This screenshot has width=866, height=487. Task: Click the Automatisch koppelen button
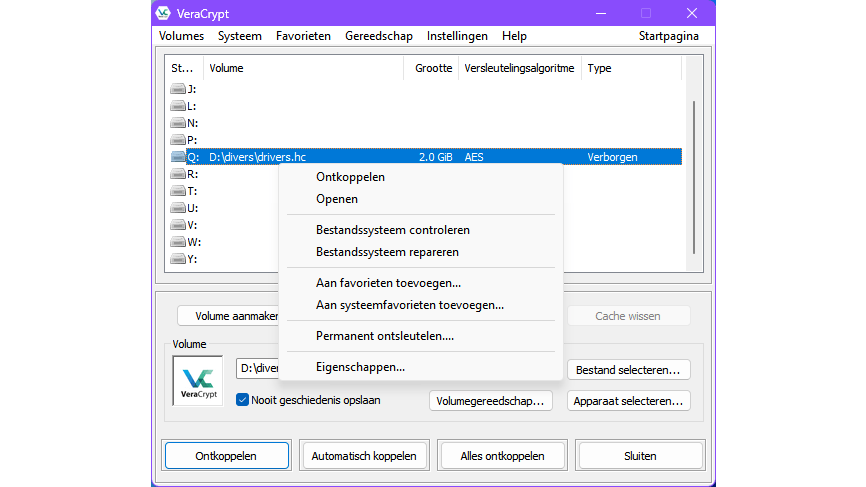click(x=364, y=456)
